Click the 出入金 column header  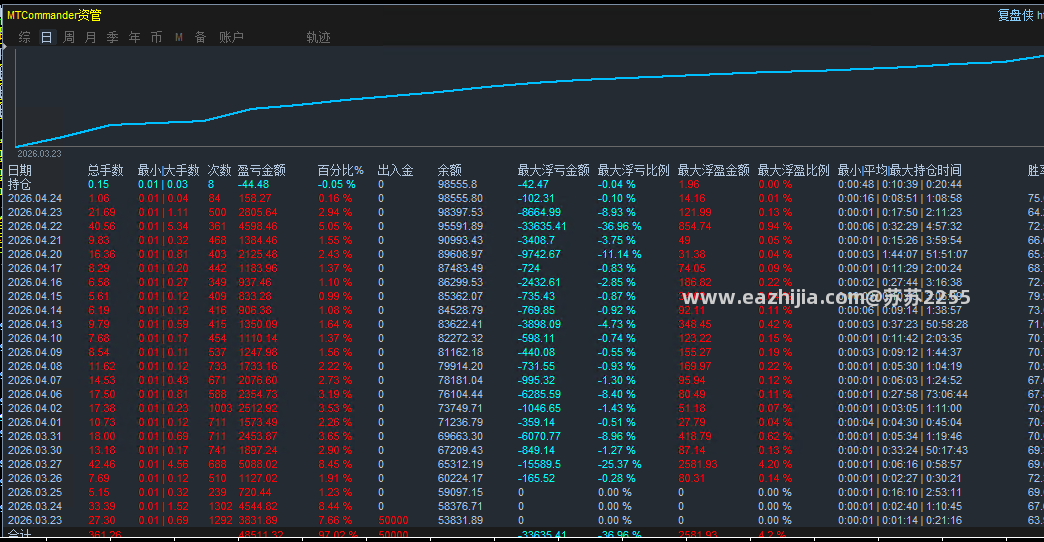tap(395, 170)
